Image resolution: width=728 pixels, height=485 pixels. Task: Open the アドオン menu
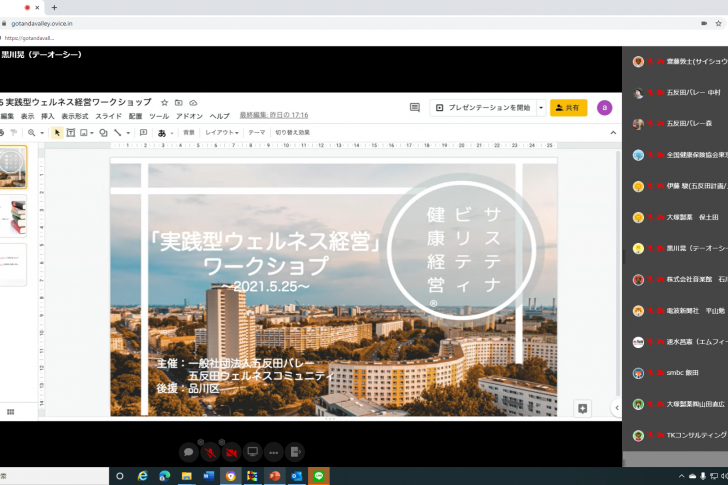pyautogui.click(x=189, y=116)
